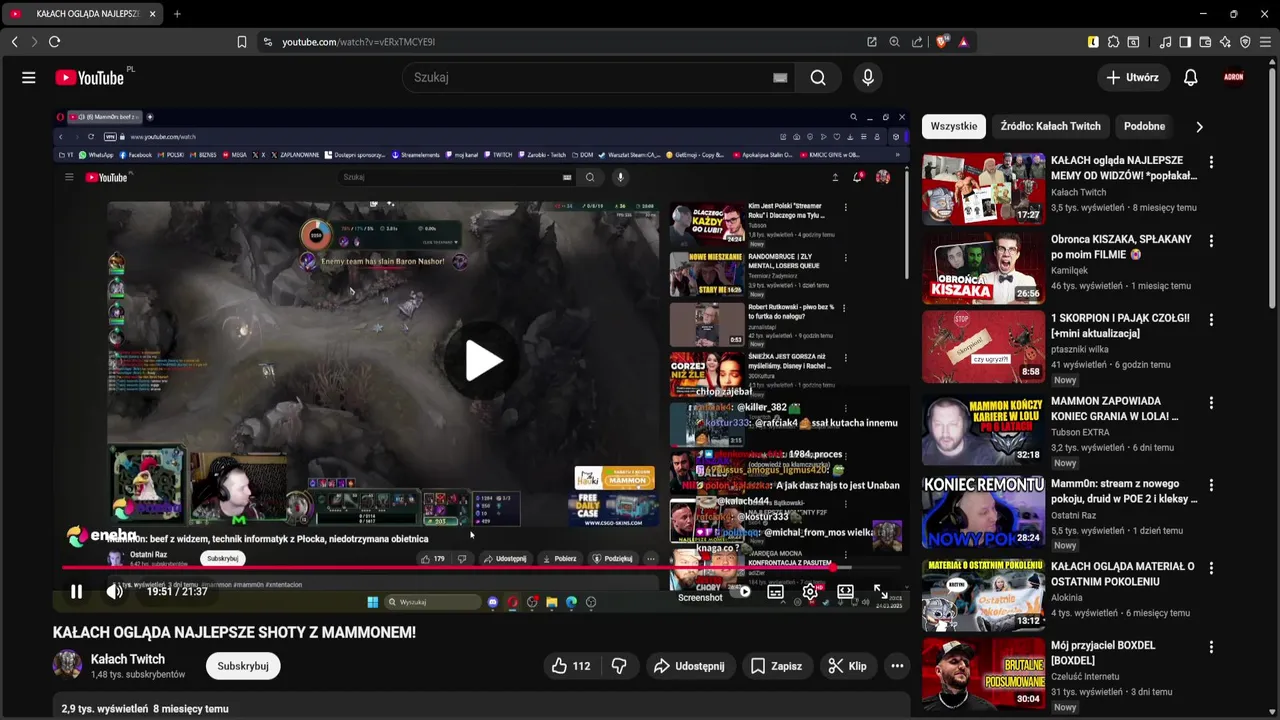Open the page zoom magnifier in address bar

click(x=894, y=42)
